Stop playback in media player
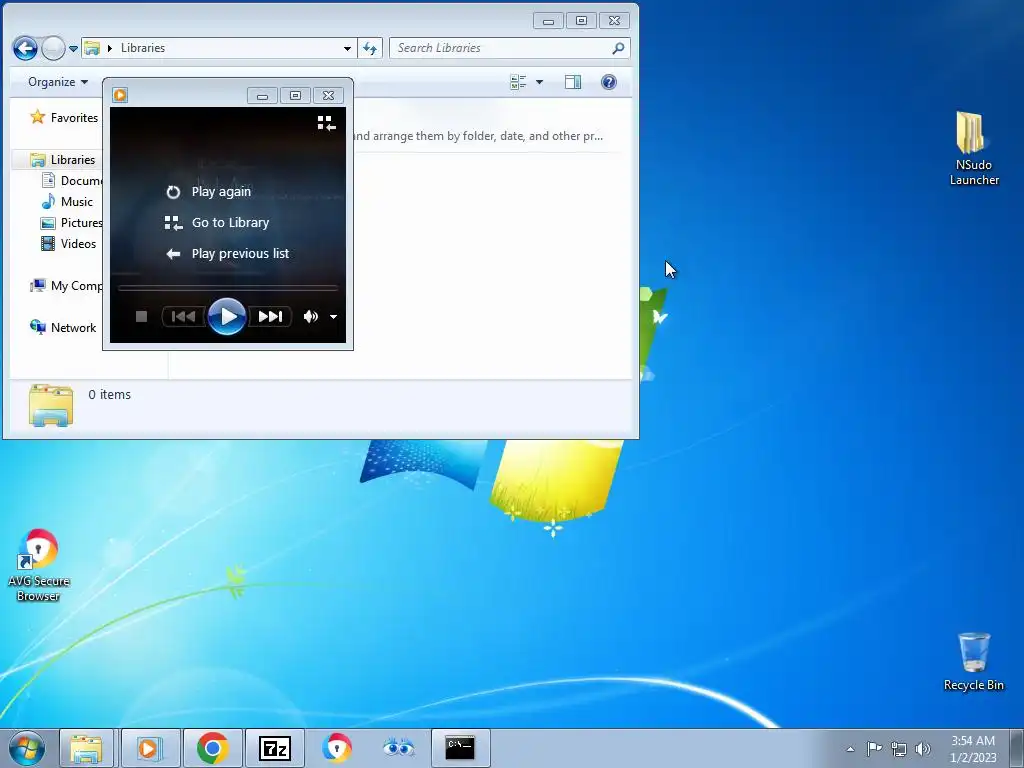1024x768 pixels. pos(141,317)
